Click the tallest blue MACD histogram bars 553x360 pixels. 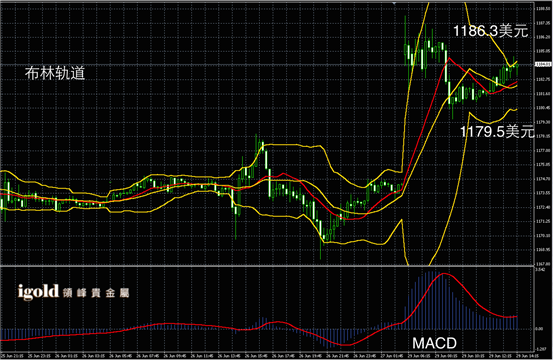[x=431, y=300]
